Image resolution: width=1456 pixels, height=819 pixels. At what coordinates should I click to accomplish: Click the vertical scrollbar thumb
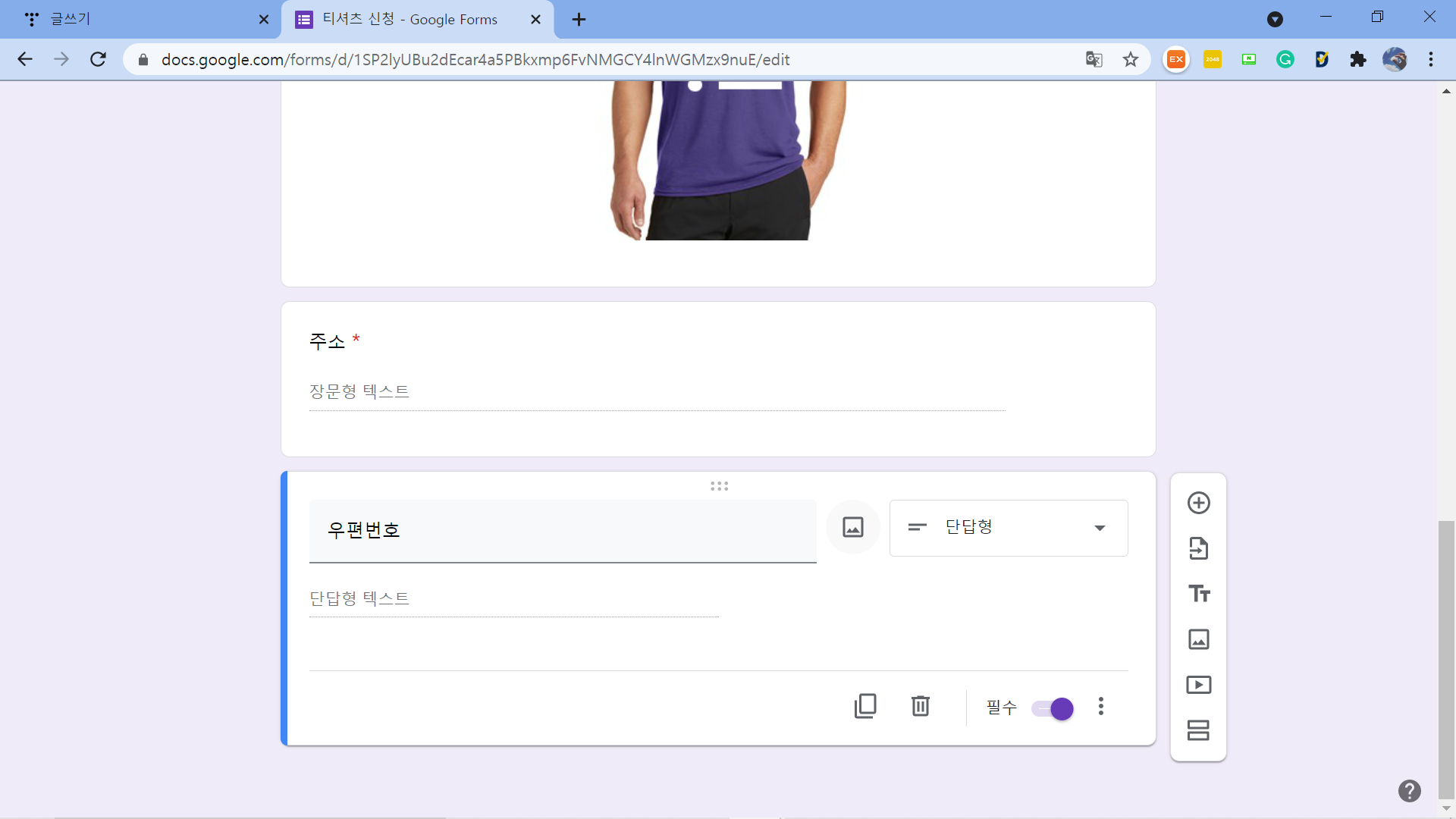(1446, 659)
